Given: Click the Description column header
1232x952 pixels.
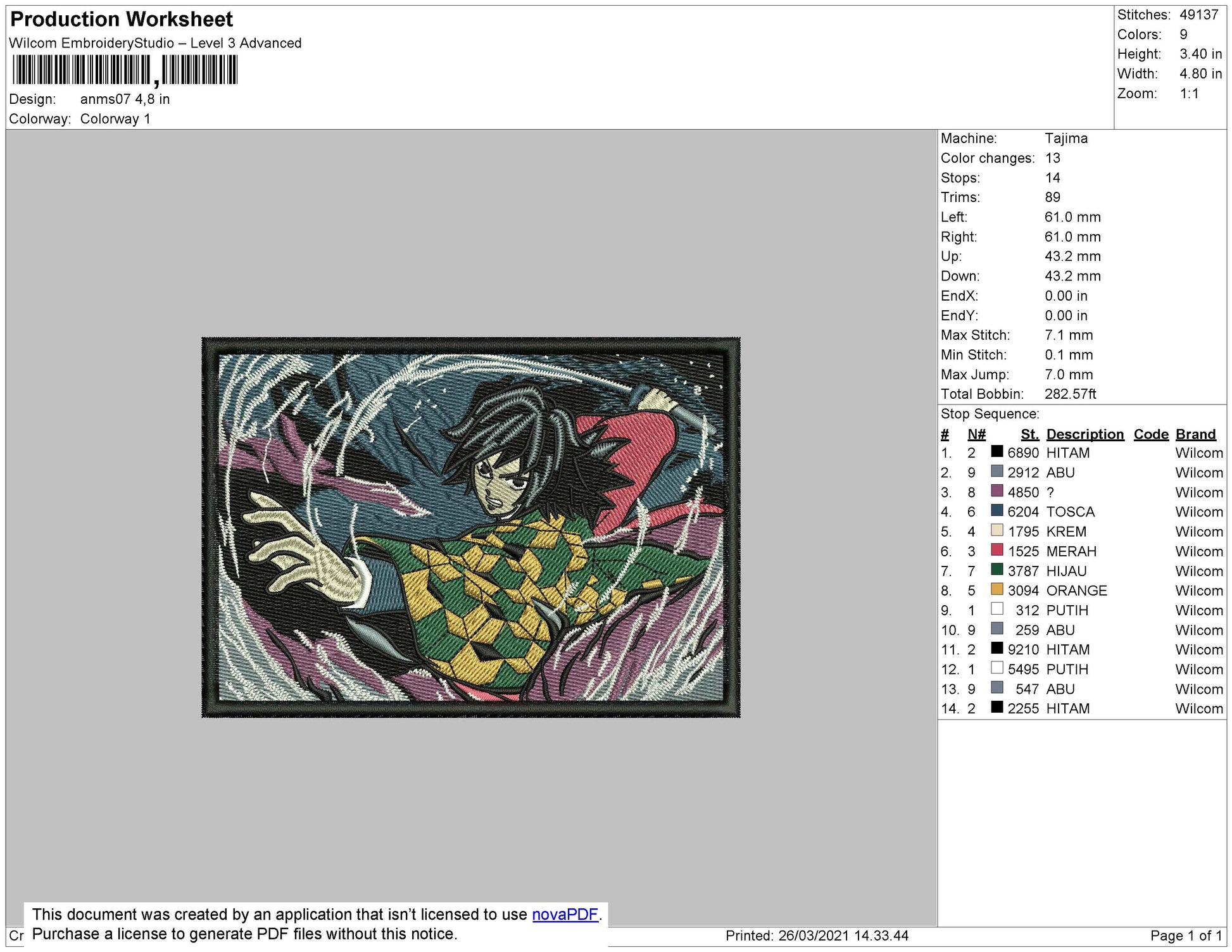Looking at the screenshot, I should tap(1084, 434).
